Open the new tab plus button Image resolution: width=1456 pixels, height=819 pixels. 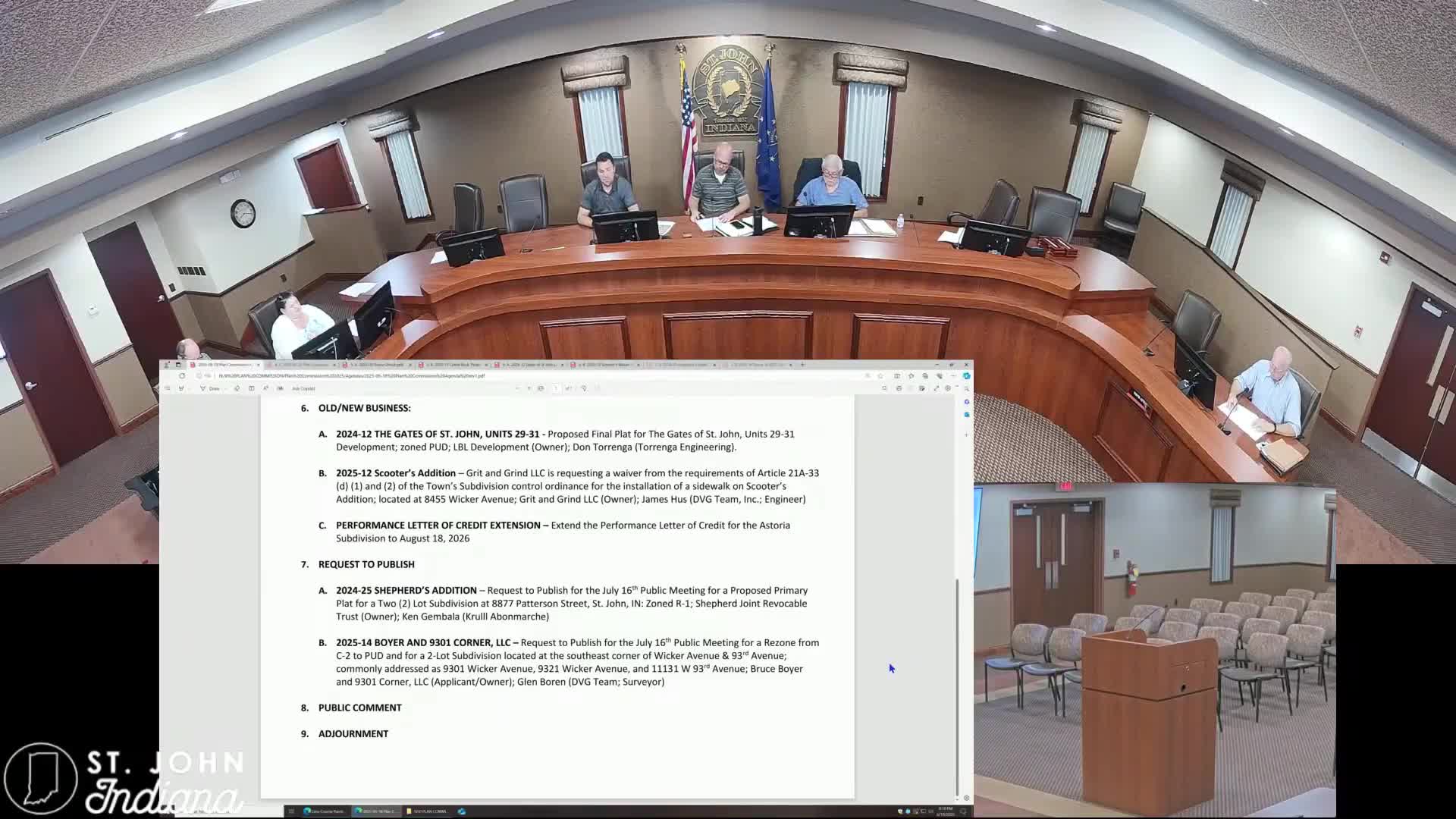802,365
